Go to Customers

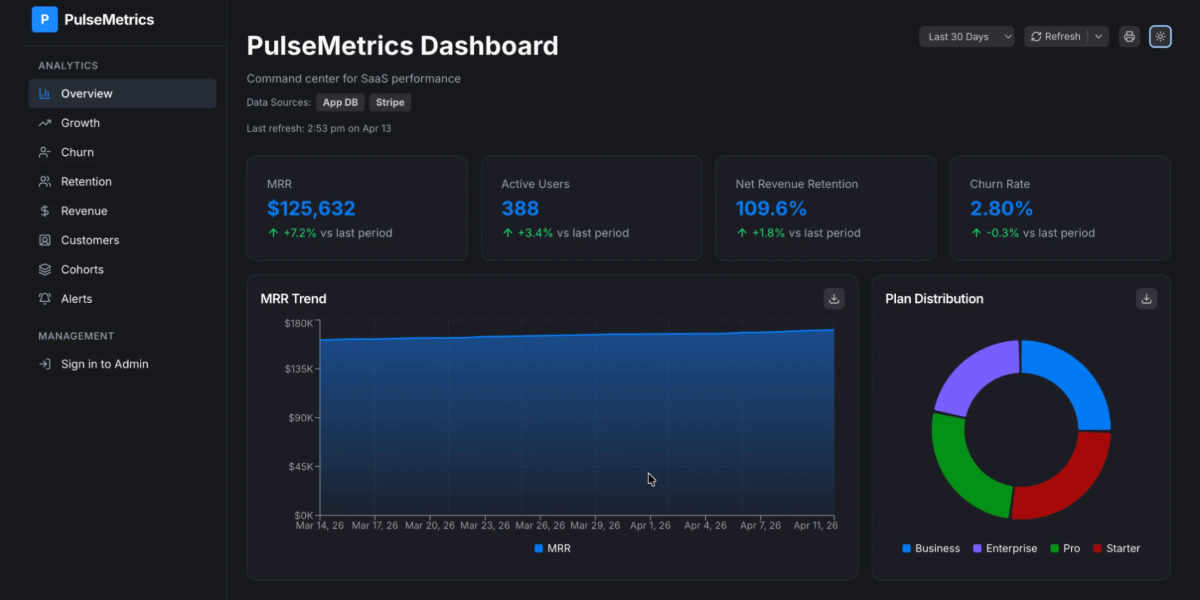[123, 240]
